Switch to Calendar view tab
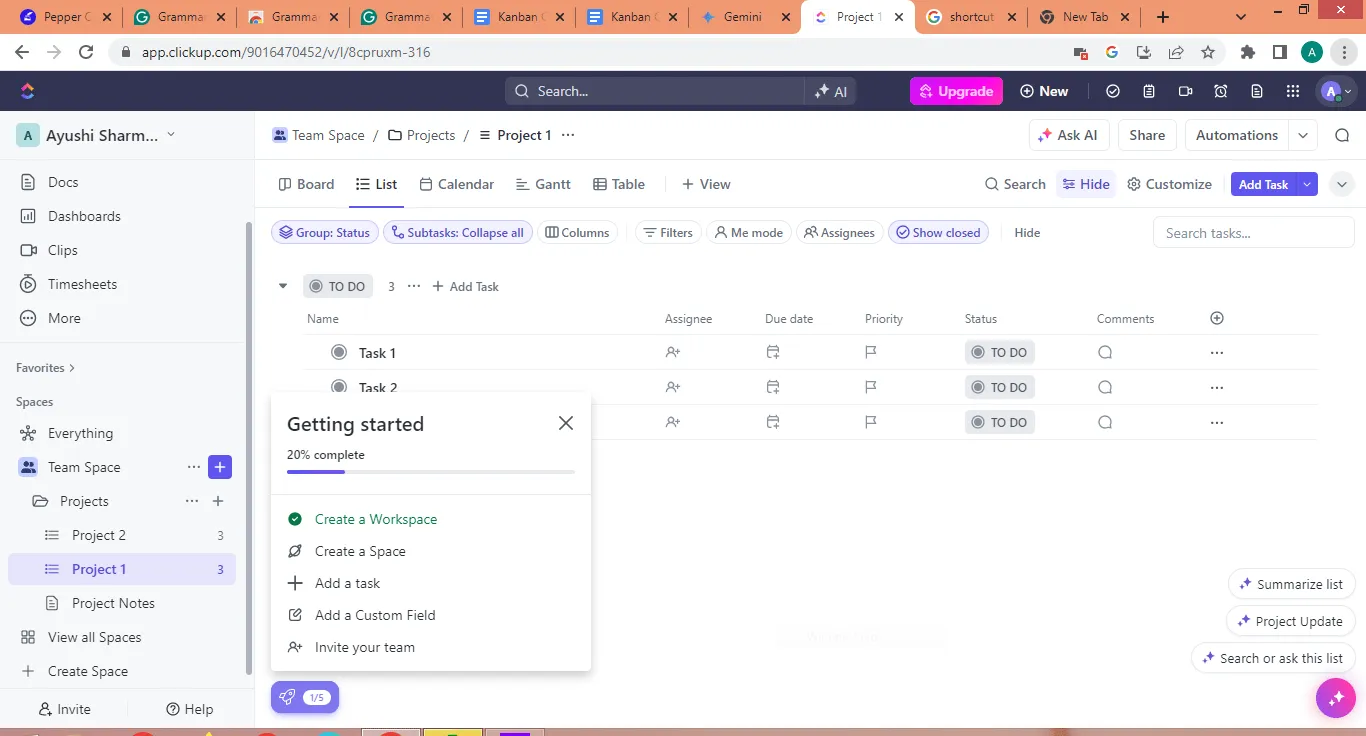Image resolution: width=1366 pixels, height=736 pixels. [456, 184]
